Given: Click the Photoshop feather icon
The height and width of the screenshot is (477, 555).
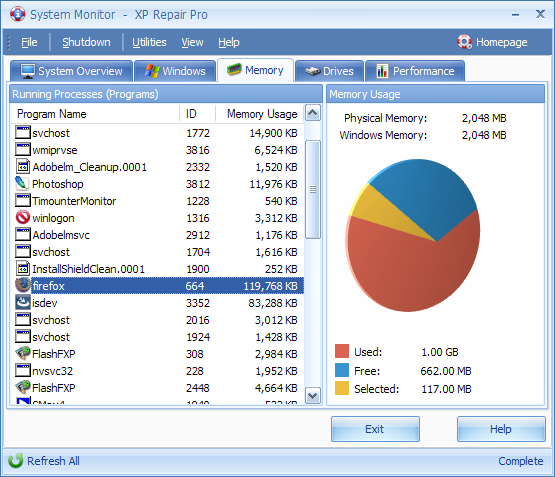Looking at the screenshot, I should tap(22, 183).
